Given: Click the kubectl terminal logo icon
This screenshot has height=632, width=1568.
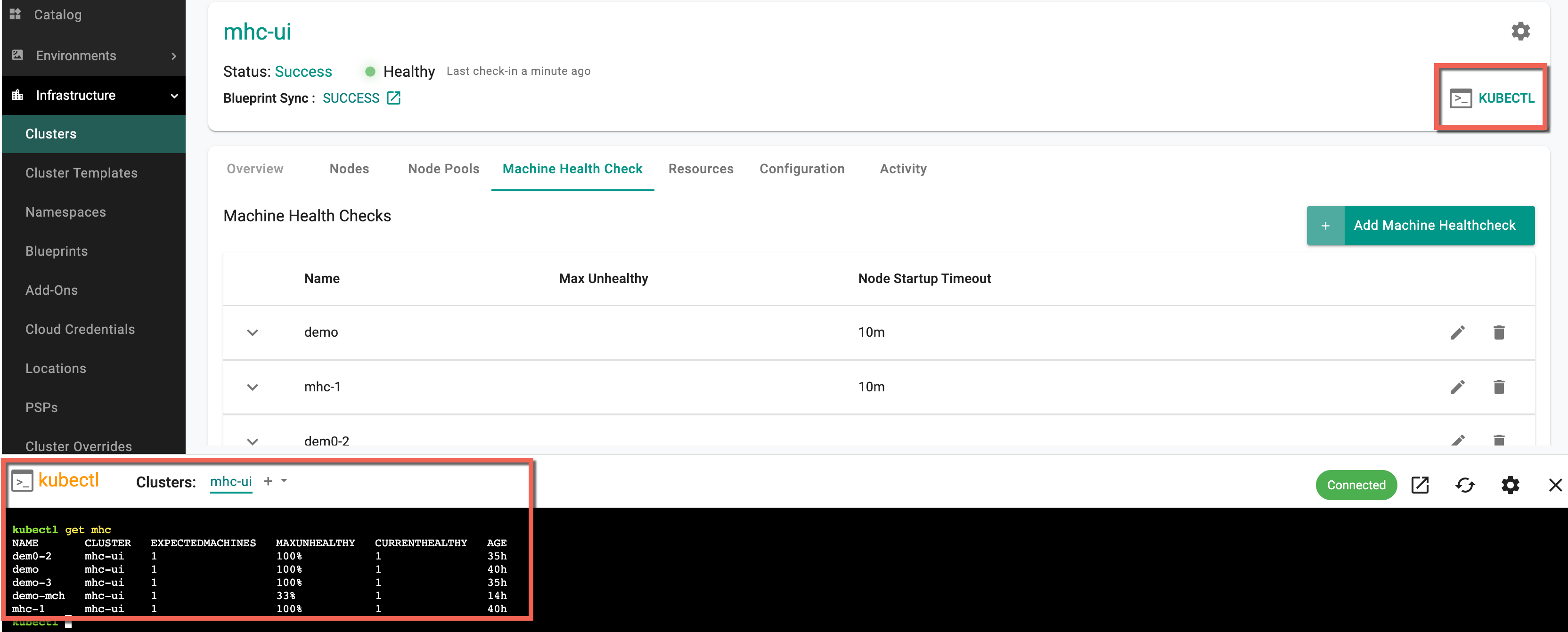Looking at the screenshot, I should 23,481.
